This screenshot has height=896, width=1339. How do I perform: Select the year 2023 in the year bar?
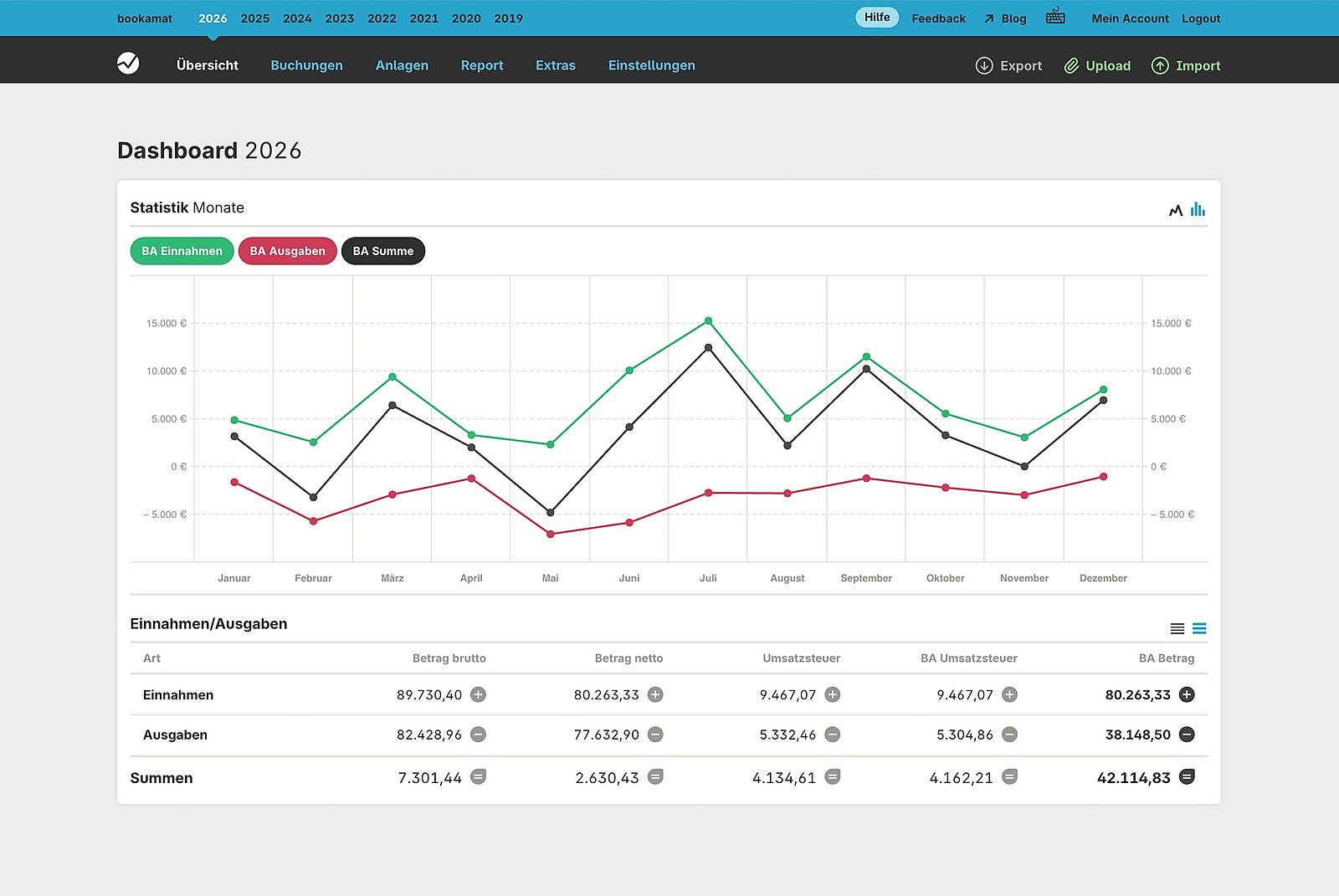pyautogui.click(x=339, y=18)
